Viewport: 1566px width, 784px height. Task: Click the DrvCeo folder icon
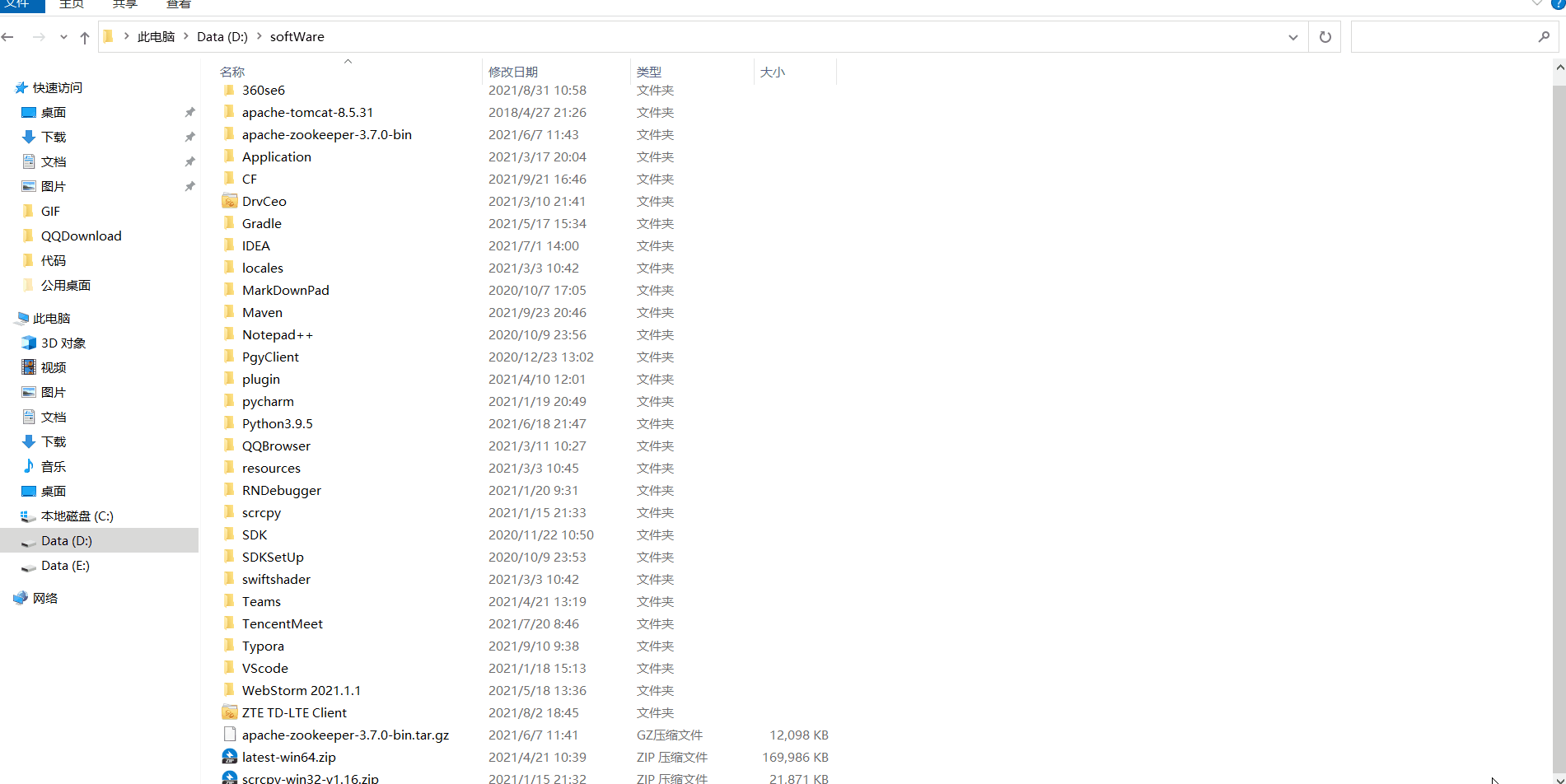tap(230, 201)
